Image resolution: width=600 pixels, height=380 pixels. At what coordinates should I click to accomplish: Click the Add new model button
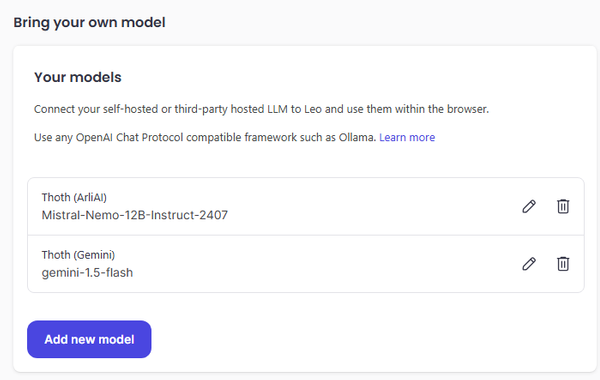click(89, 339)
